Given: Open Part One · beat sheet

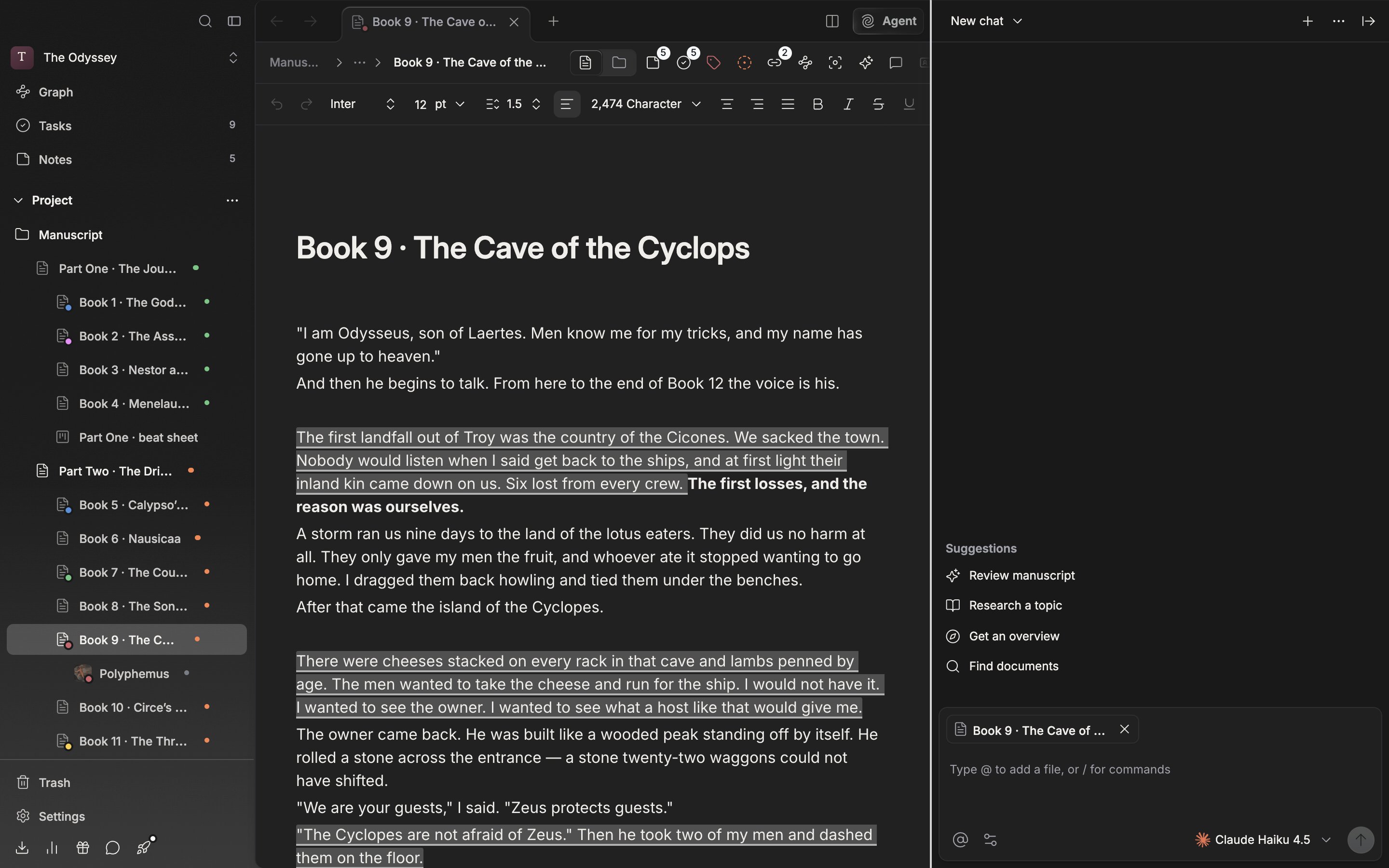Looking at the screenshot, I should pyautogui.click(x=126, y=437).
